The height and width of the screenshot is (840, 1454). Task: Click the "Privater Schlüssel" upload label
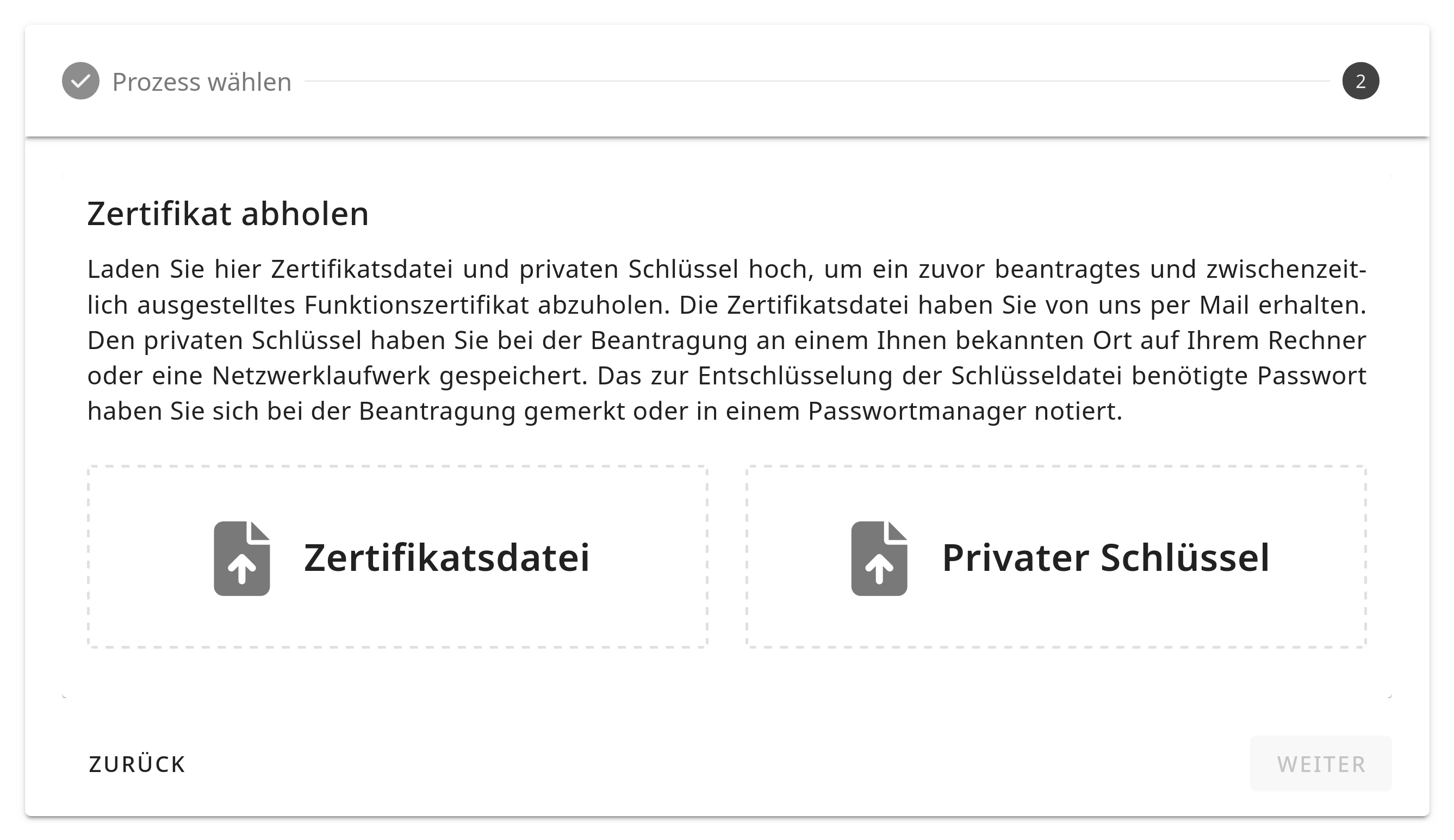[1105, 558]
